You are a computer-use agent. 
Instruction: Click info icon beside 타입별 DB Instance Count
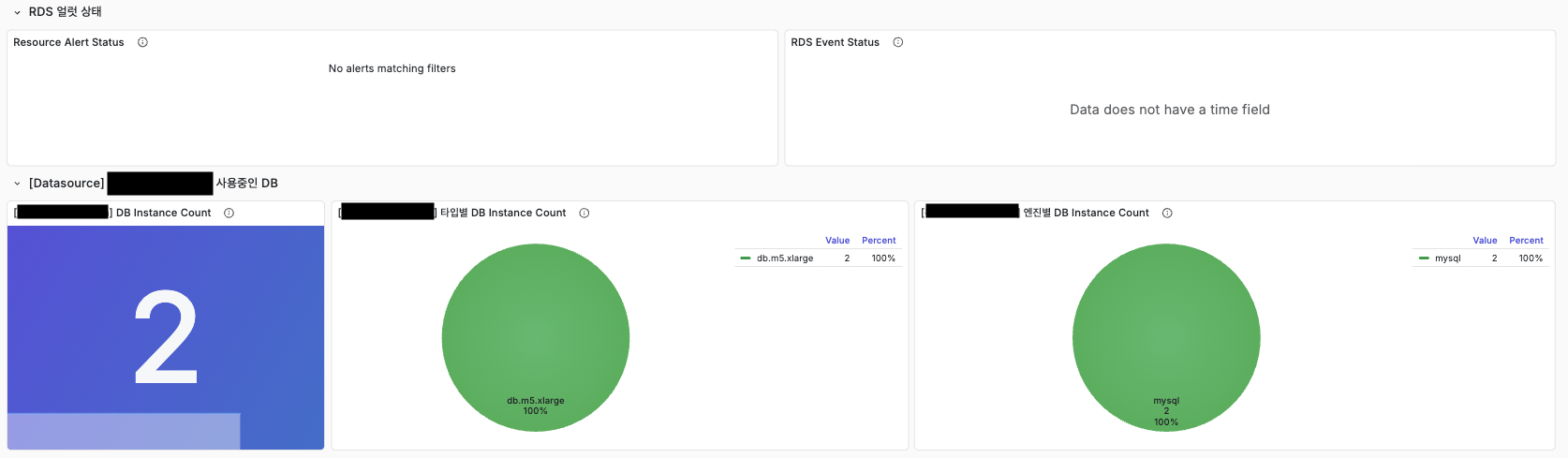click(584, 213)
